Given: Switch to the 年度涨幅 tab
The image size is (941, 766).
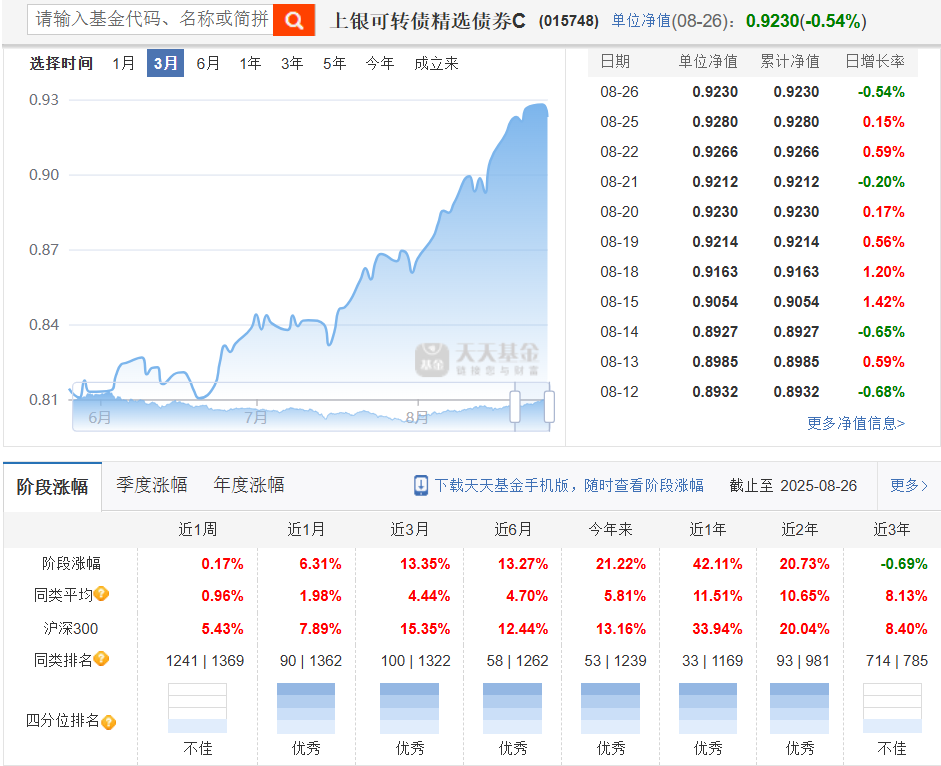Looking at the screenshot, I should tap(248, 485).
